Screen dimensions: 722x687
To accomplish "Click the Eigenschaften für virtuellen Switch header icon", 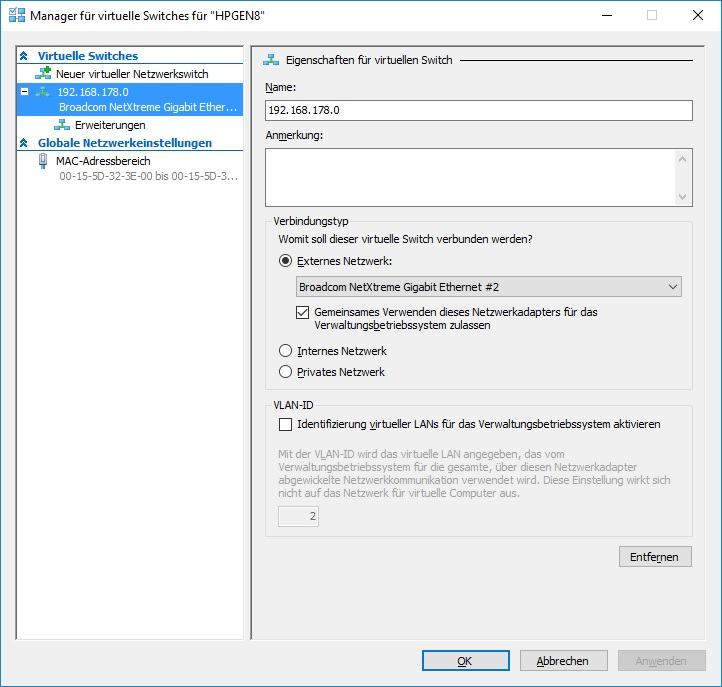I will (x=271, y=60).
